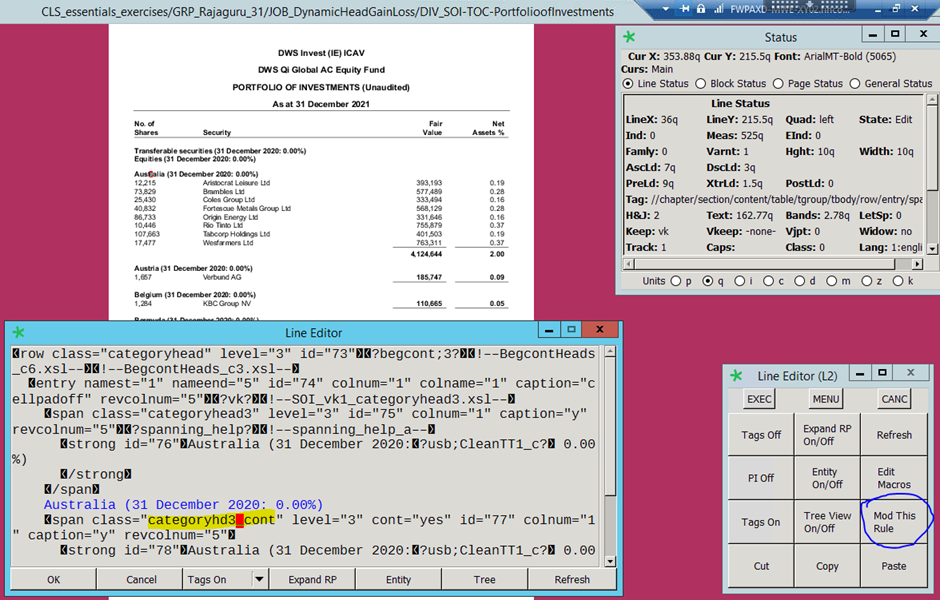Click Mod This Rule button
Viewport: 940px width, 600px height.
point(894,522)
